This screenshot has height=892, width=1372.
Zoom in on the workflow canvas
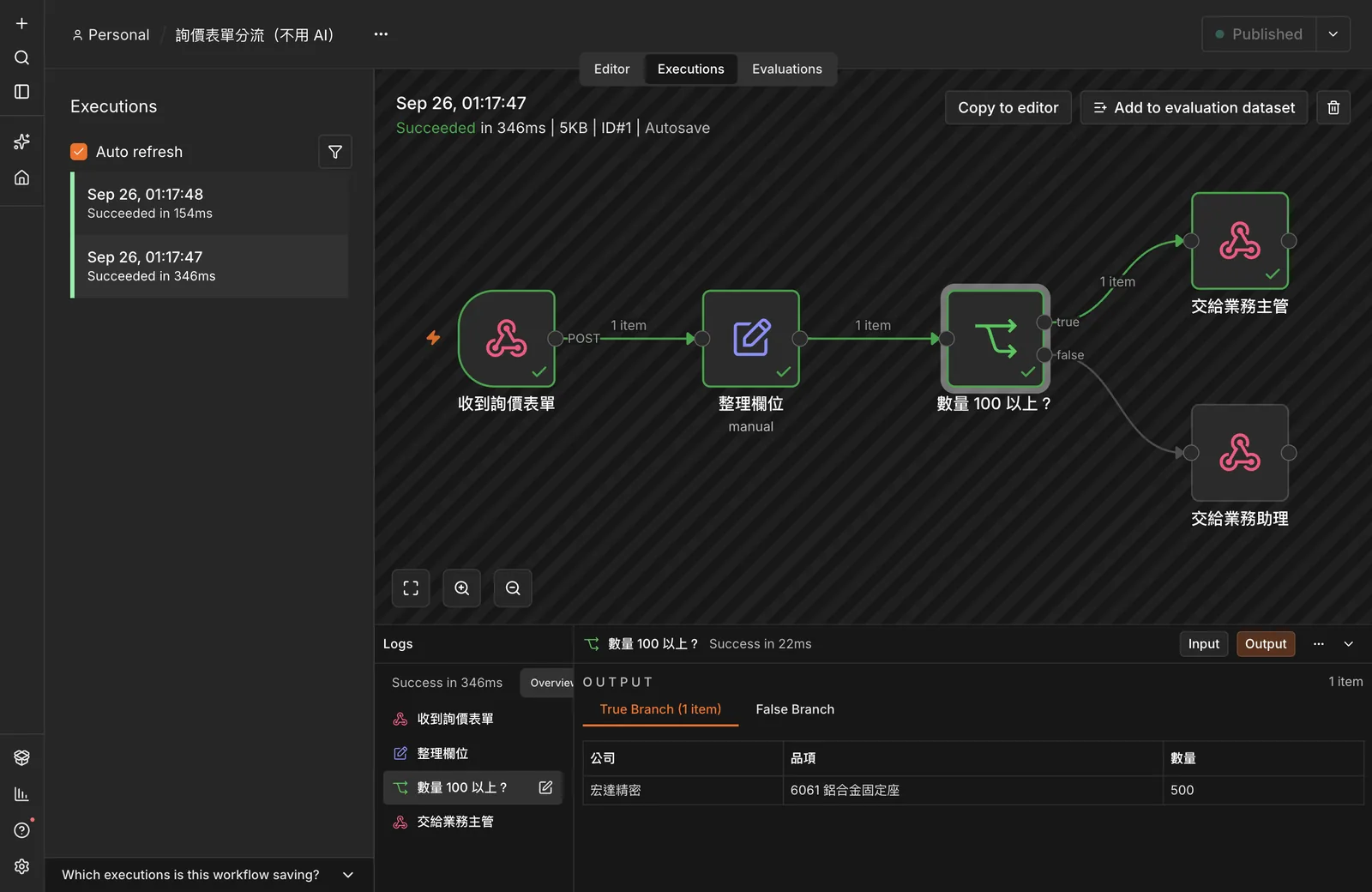point(462,588)
